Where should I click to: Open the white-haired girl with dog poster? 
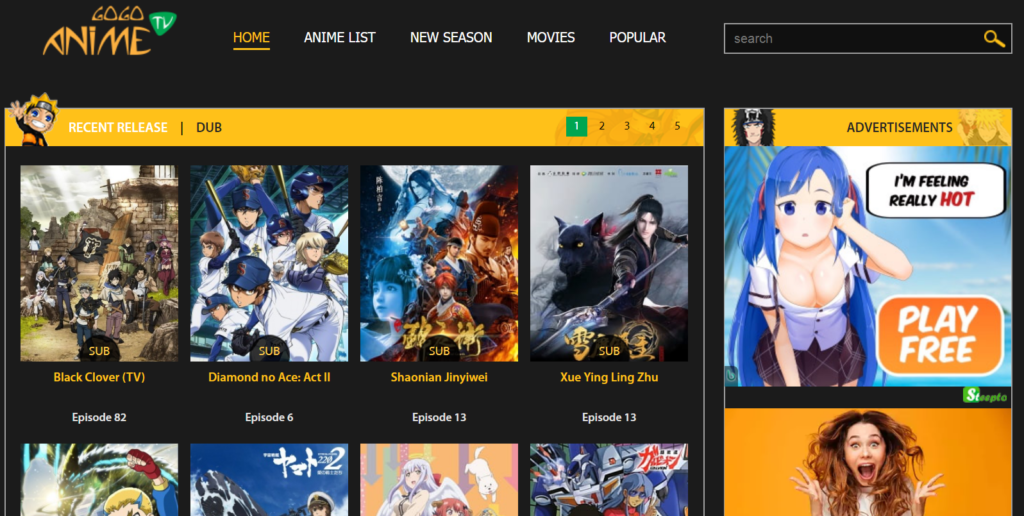(x=439, y=480)
